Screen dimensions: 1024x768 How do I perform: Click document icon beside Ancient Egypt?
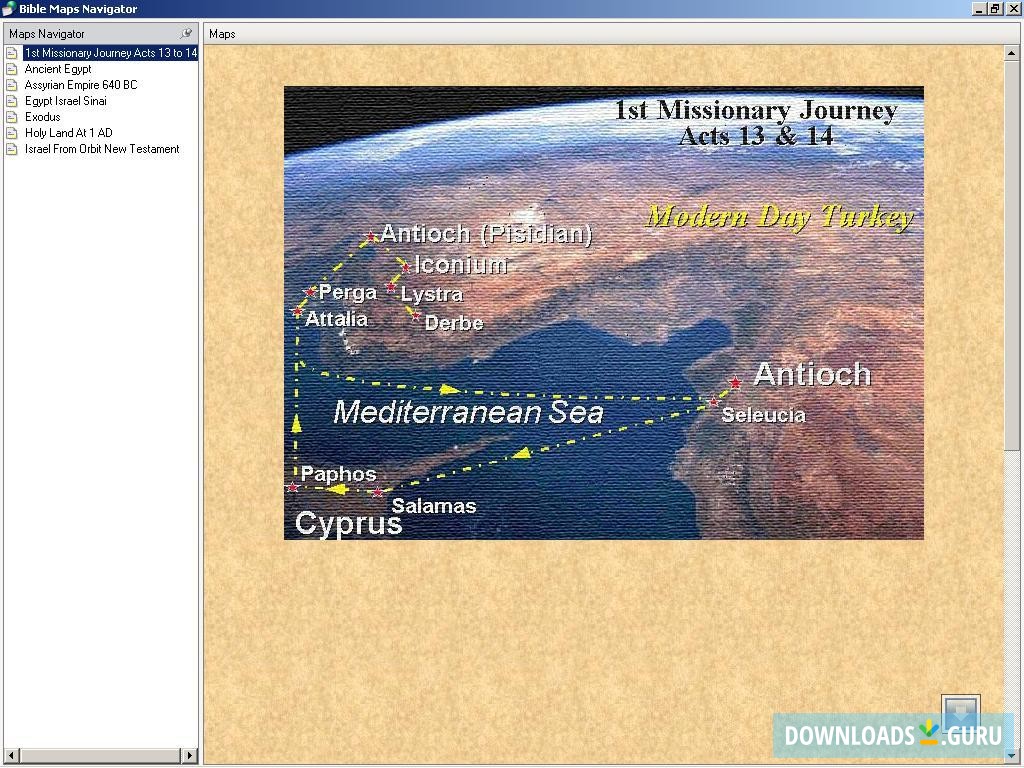click(x=12, y=69)
